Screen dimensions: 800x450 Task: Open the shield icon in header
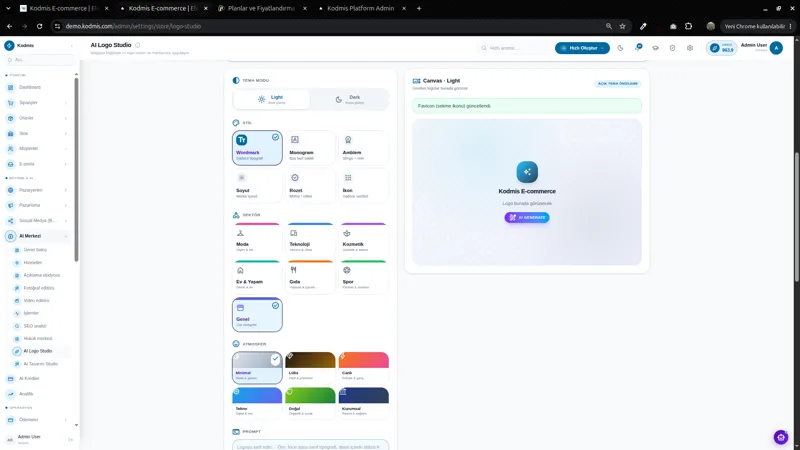pyautogui.click(x=672, y=48)
